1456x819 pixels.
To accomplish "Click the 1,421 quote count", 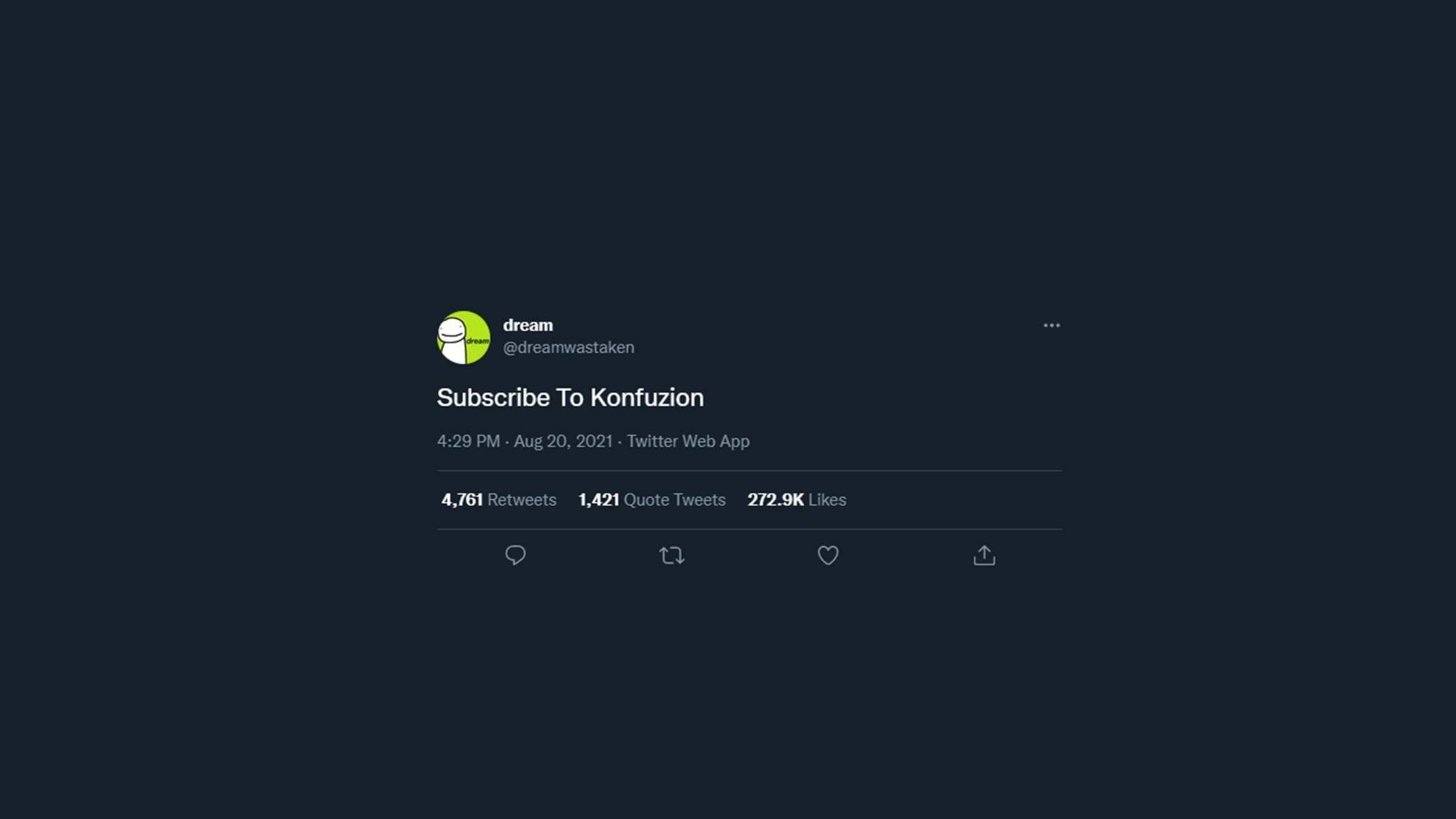I will coord(598,500).
